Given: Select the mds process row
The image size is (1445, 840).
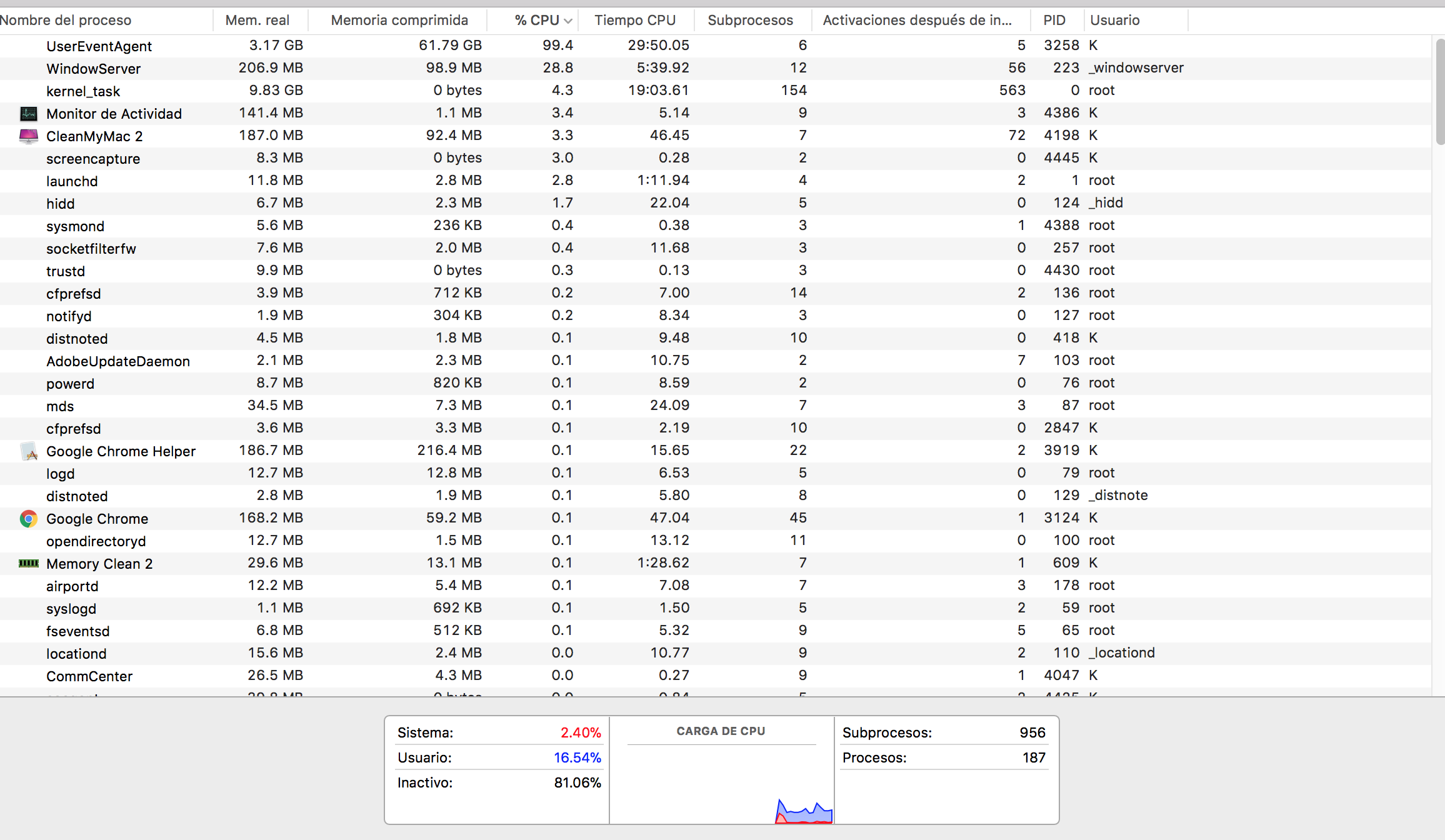Looking at the screenshot, I should [716, 406].
